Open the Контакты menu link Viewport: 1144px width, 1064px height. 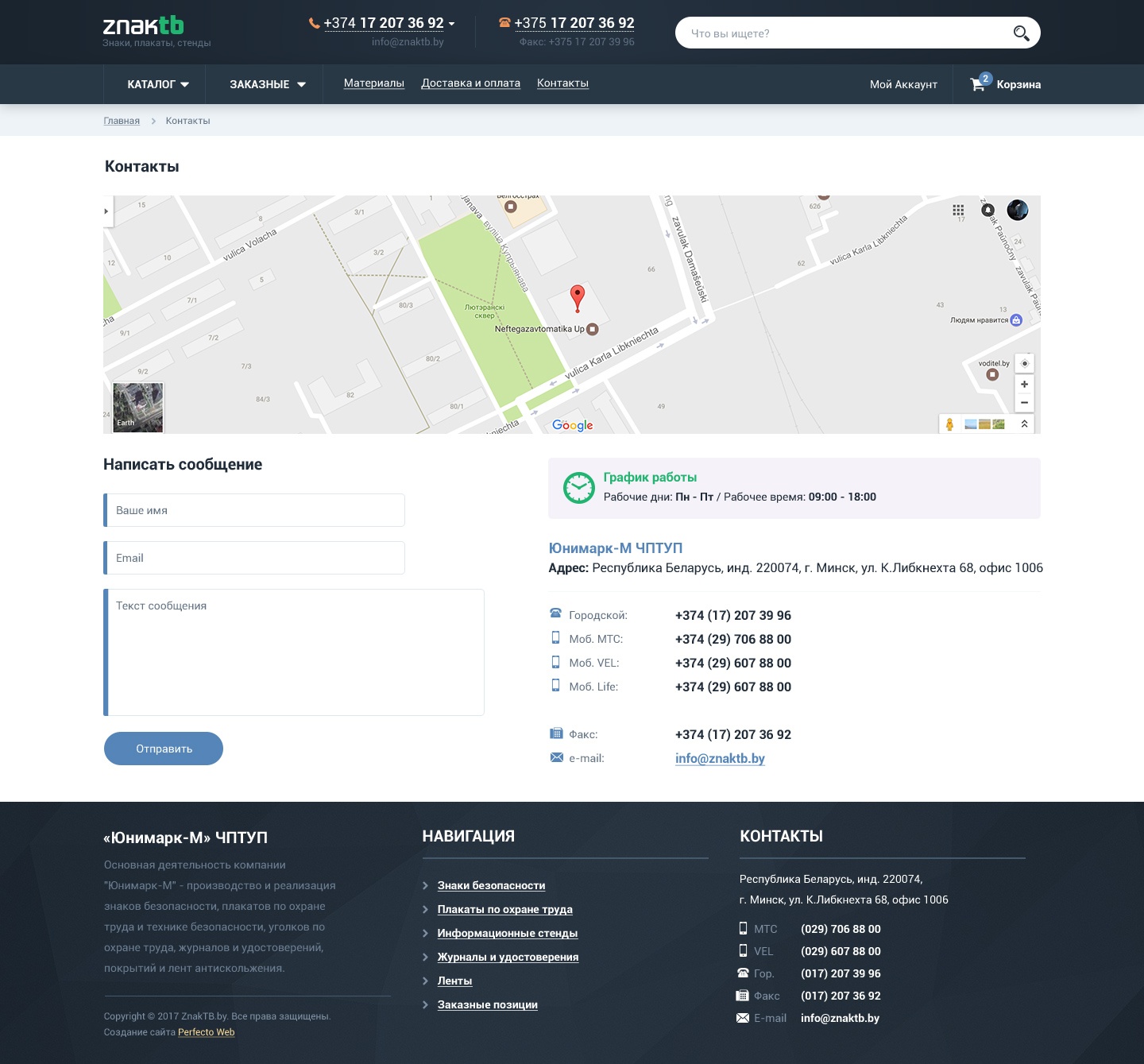pyautogui.click(x=562, y=83)
